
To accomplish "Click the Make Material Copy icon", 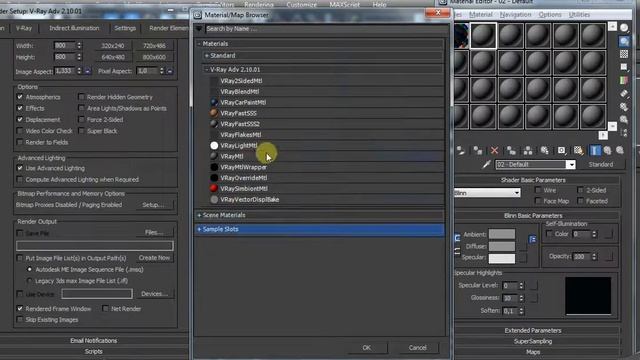I will pyautogui.click(x=511, y=151).
